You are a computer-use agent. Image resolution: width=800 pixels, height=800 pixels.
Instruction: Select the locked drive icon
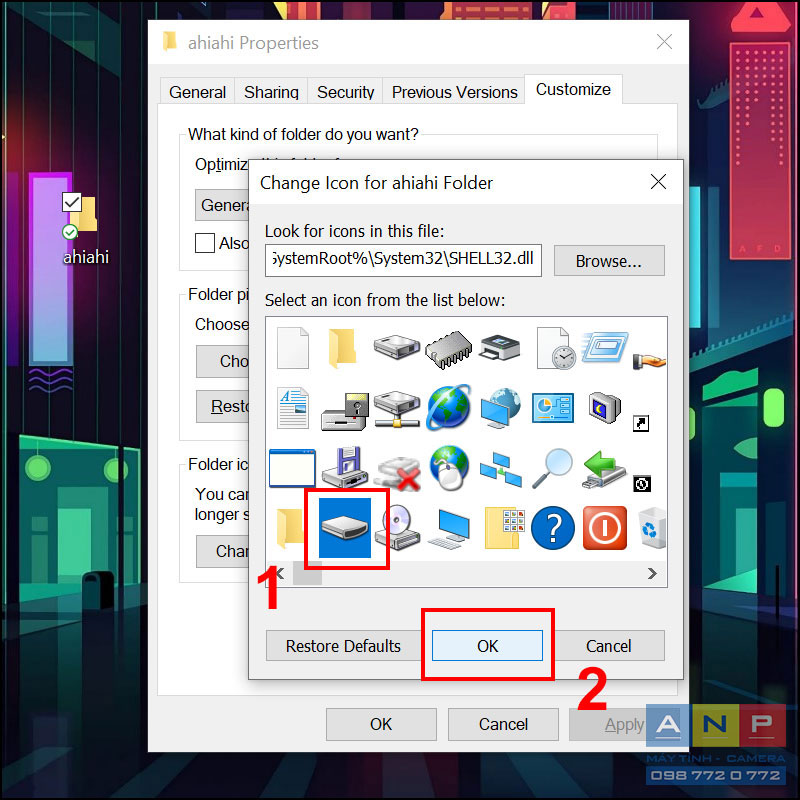(x=345, y=412)
